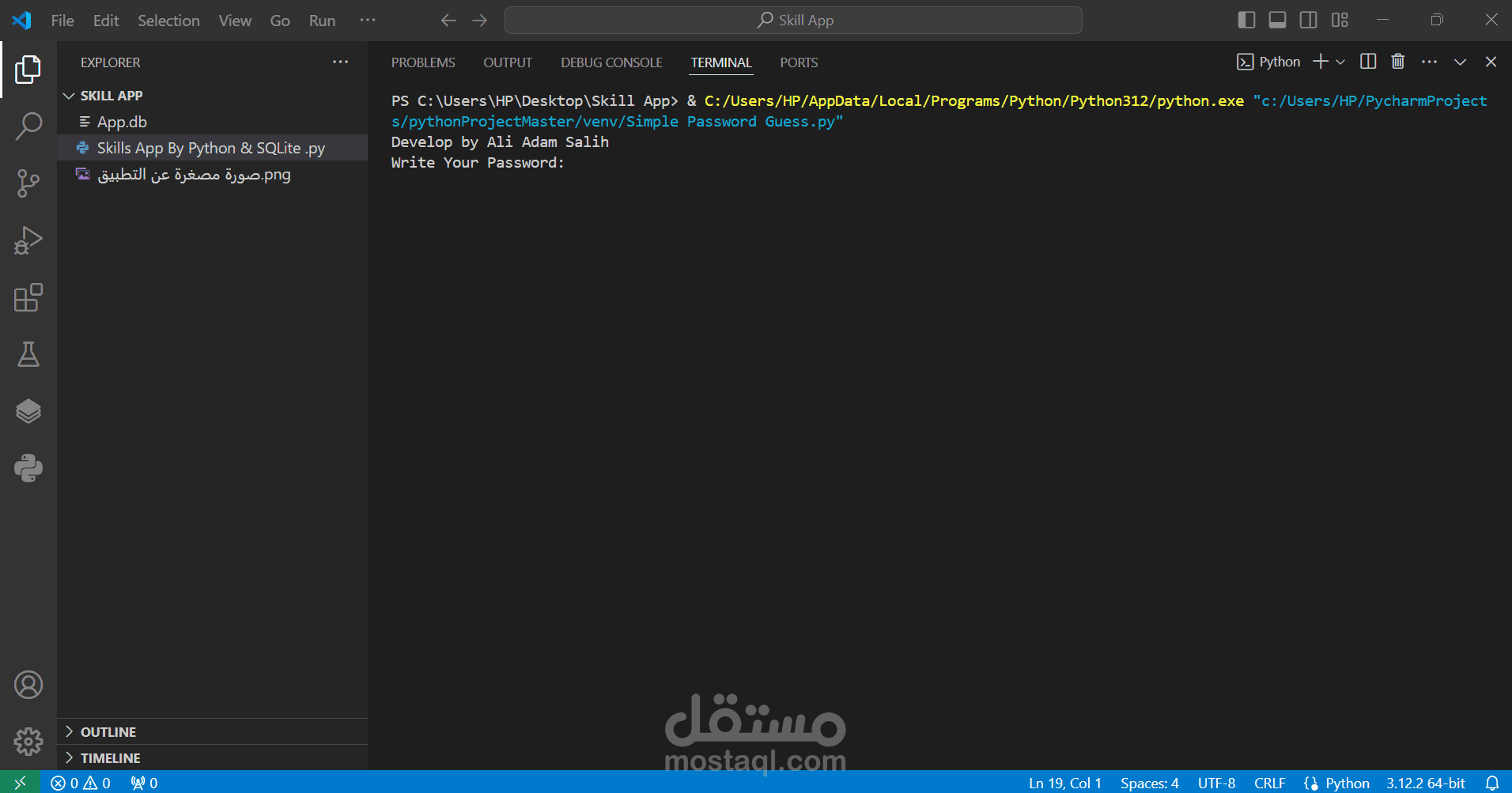Image resolution: width=1512 pixels, height=793 pixels.
Task: Create a new terminal with the plus icon
Action: 1321,62
